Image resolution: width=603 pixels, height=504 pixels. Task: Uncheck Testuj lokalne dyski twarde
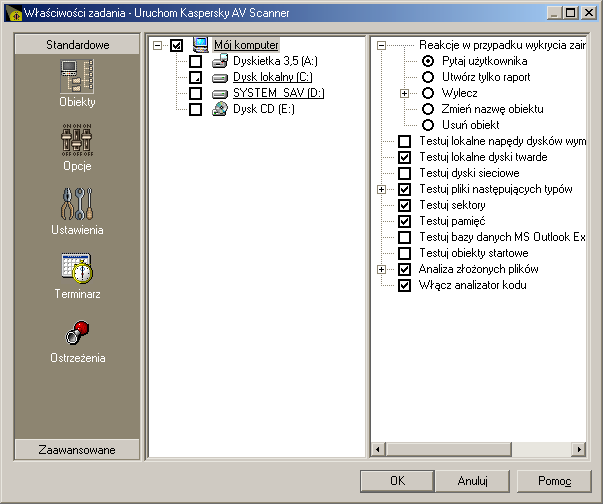click(x=404, y=157)
